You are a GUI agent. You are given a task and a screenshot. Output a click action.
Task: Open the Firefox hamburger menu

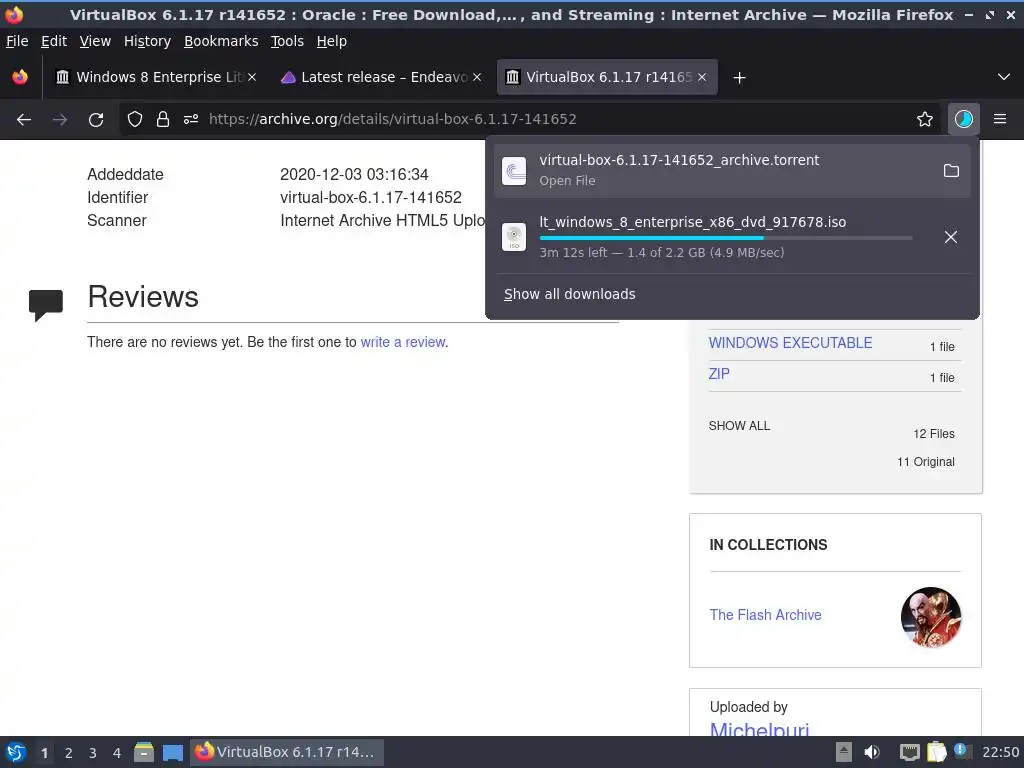click(x=1000, y=120)
